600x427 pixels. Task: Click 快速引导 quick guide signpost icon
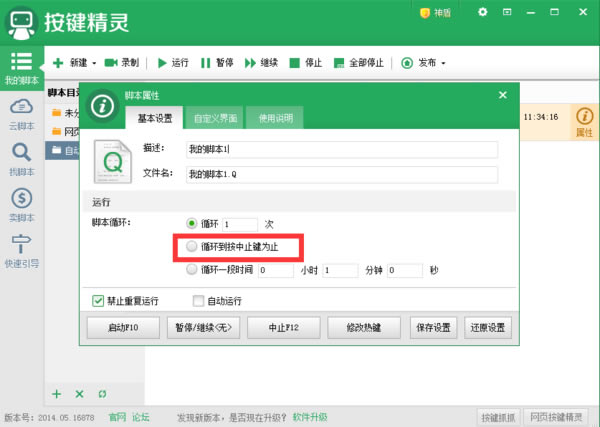[21, 244]
